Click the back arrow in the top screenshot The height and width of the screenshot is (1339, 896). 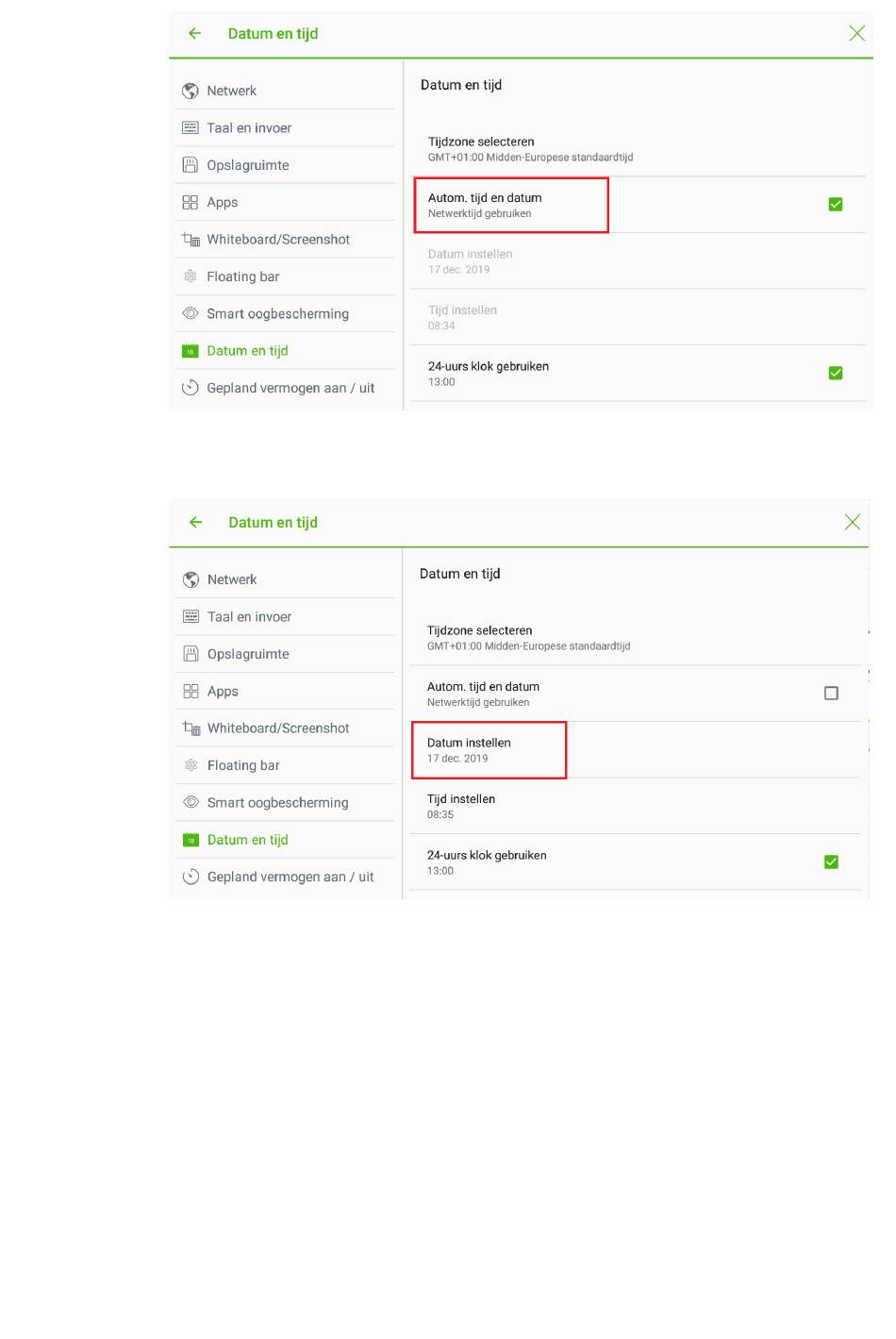click(195, 33)
